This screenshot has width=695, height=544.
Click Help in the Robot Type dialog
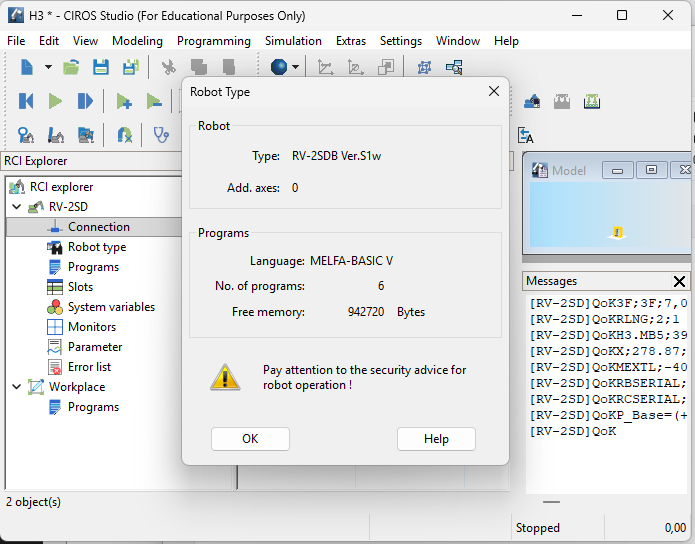coord(436,439)
